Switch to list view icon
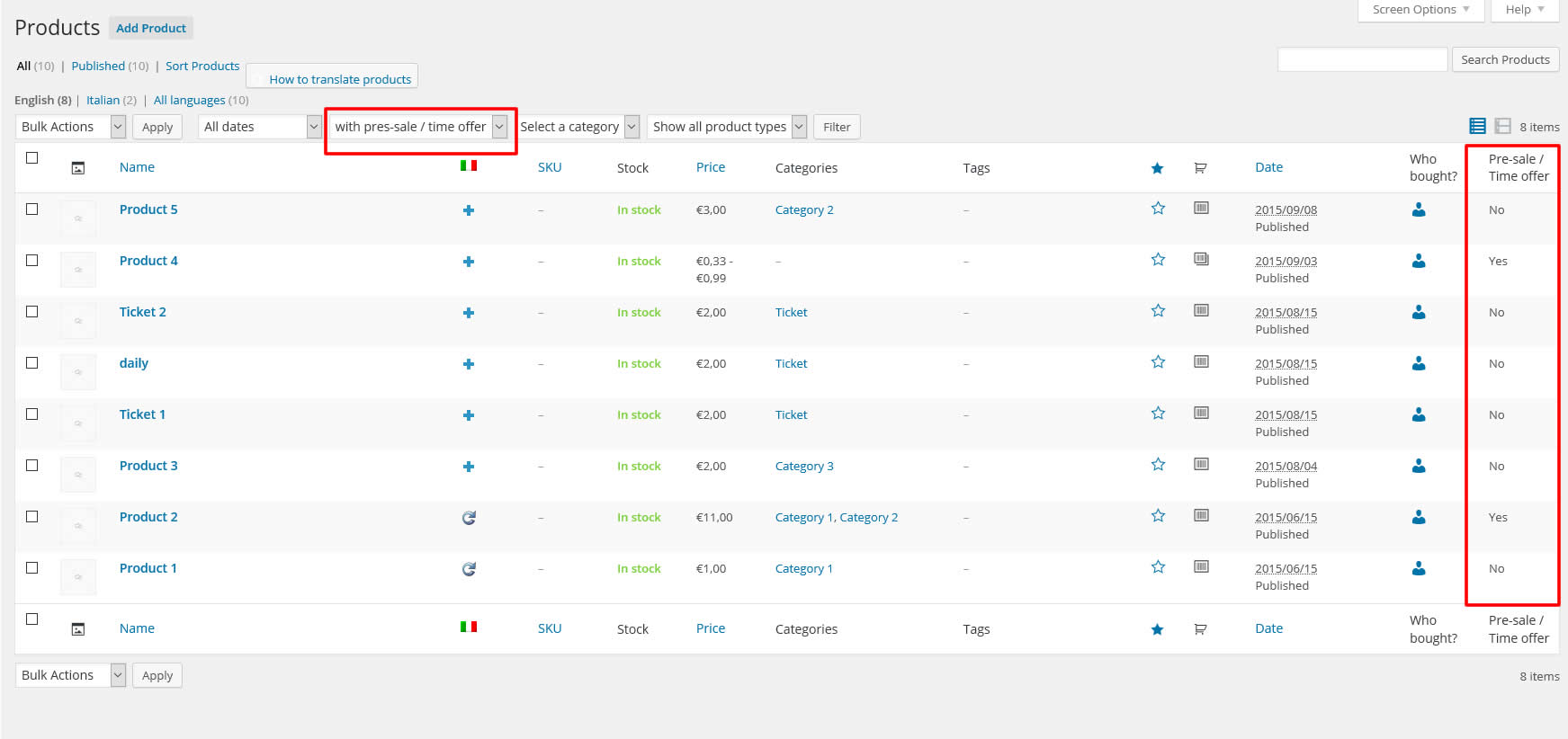The image size is (1568, 739). [1477, 127]
